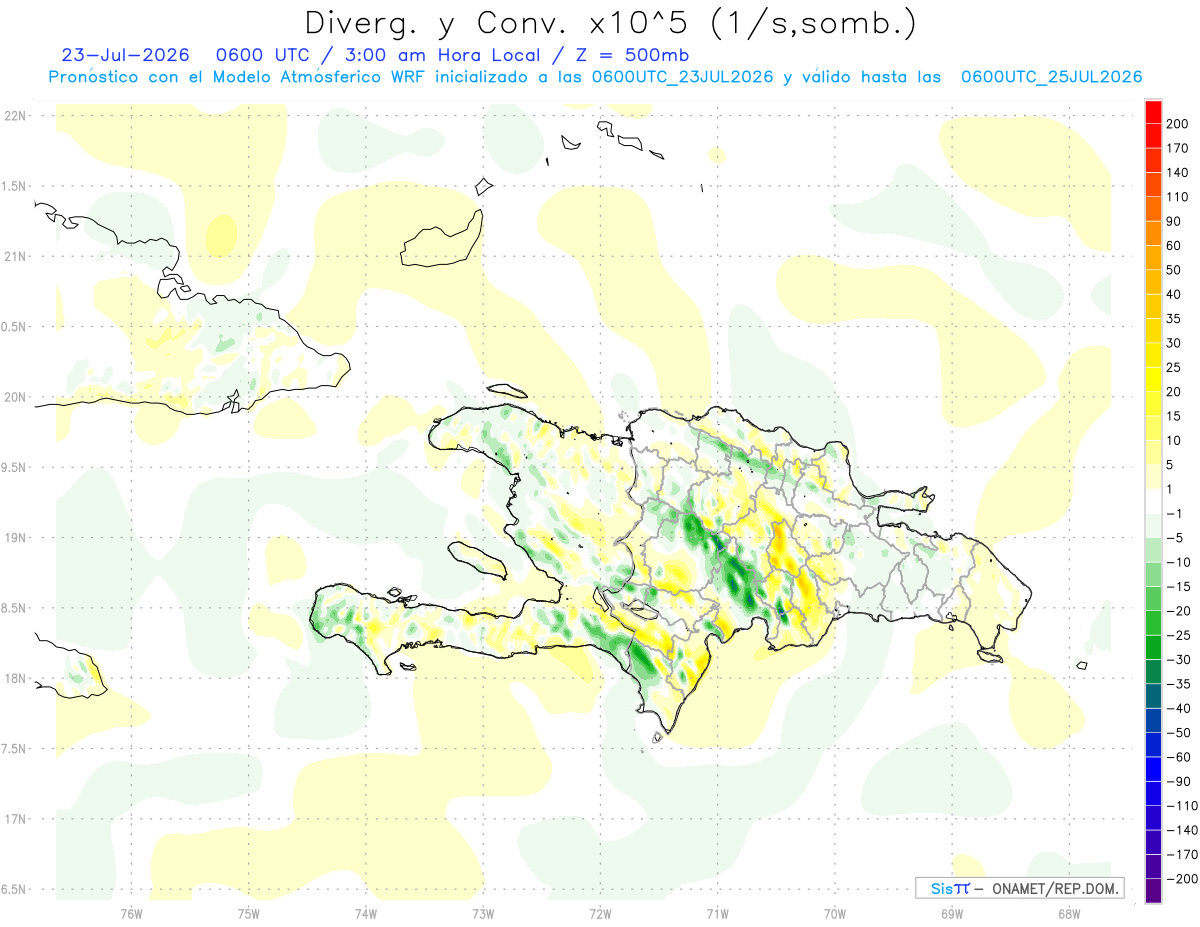
Task: Click the legend value '-50'
Action: [x=1177, y=733]
